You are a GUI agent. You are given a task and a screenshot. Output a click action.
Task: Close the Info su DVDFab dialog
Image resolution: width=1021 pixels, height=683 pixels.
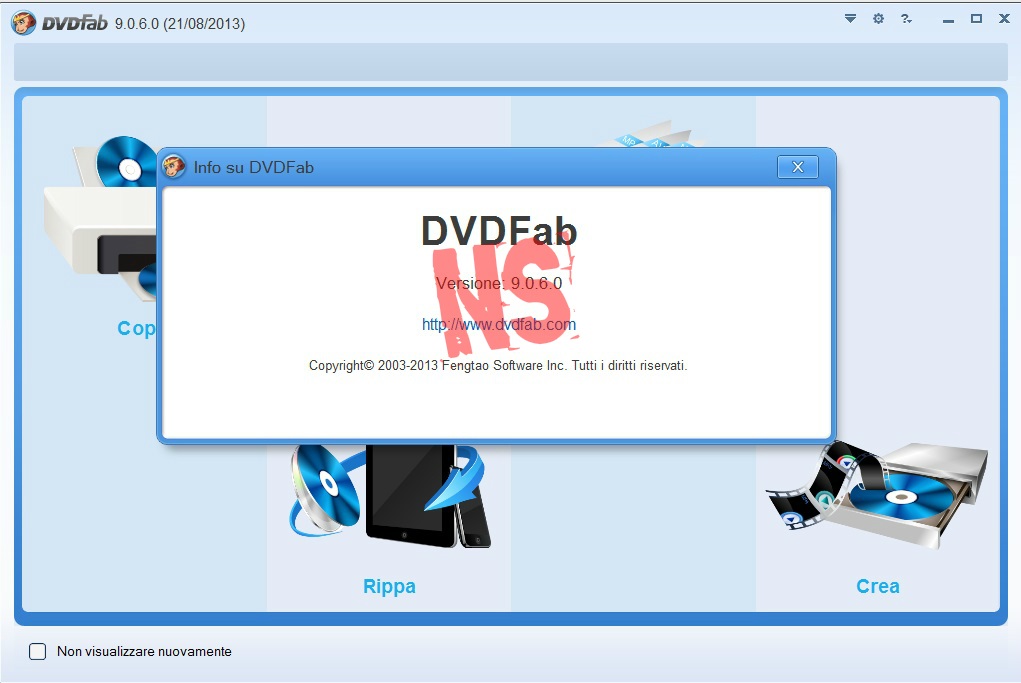tap(797, 167)
